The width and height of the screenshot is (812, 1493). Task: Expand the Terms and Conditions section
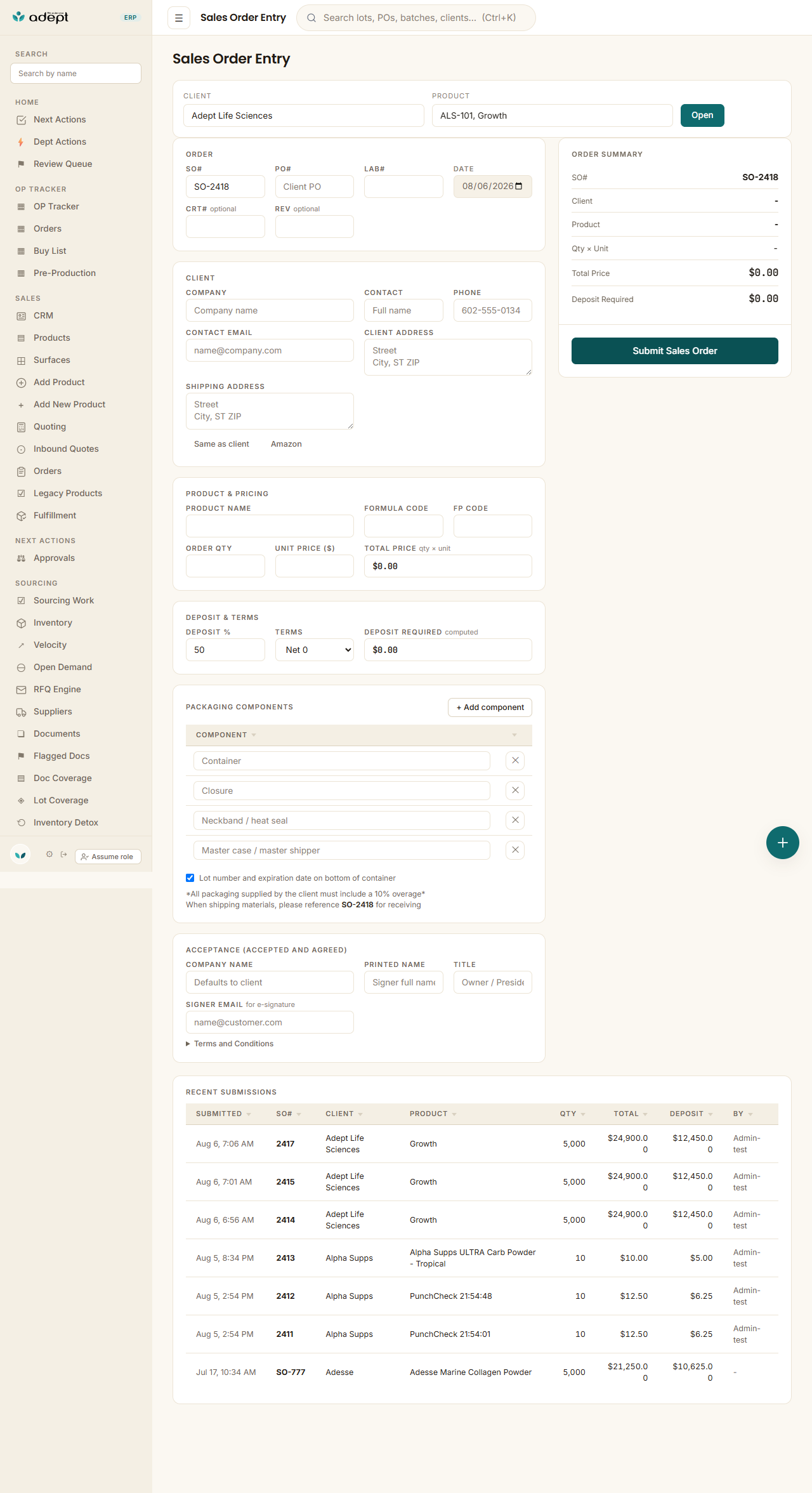230,1044
